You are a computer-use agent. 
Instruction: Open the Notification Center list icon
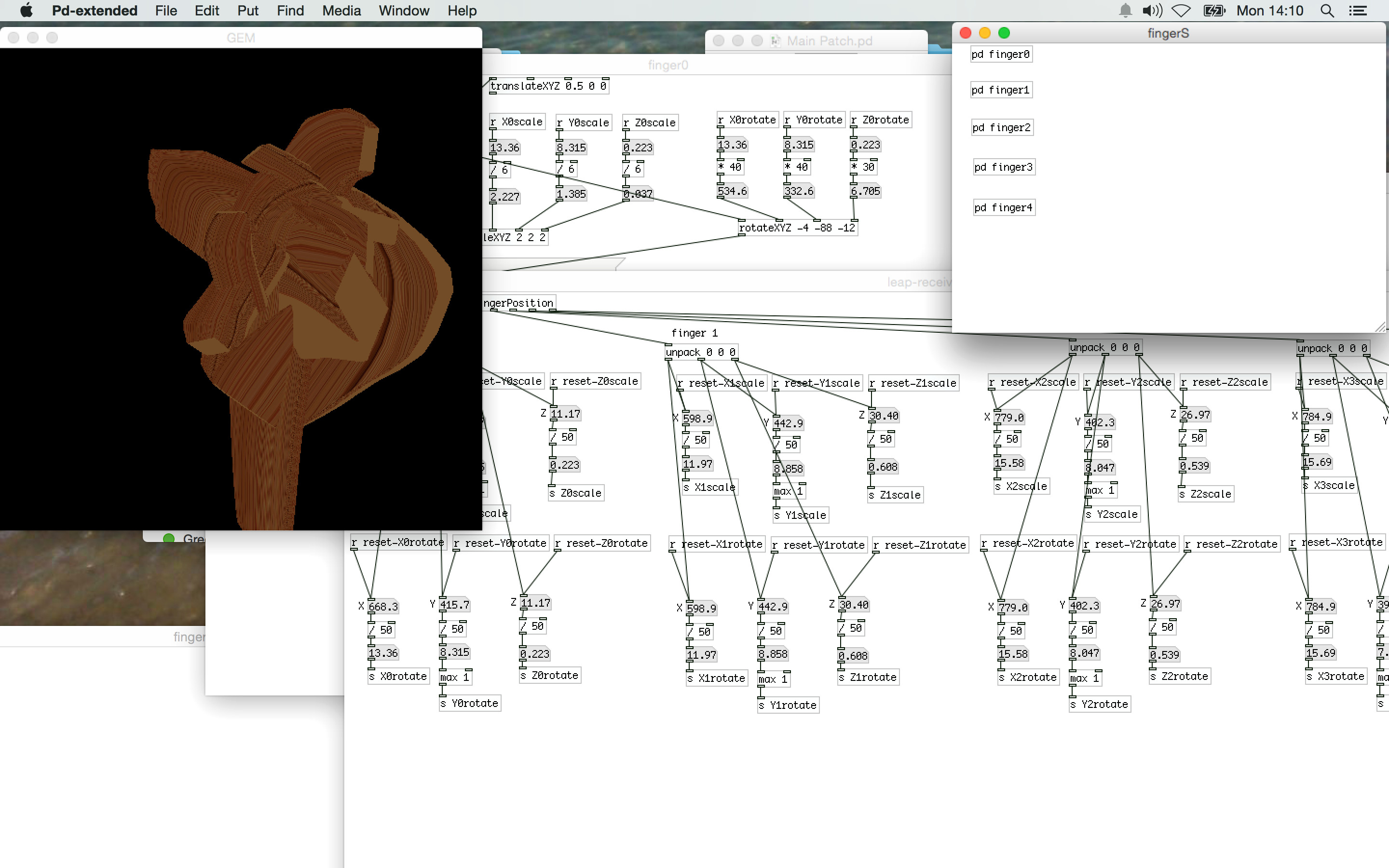(1358, 11)
